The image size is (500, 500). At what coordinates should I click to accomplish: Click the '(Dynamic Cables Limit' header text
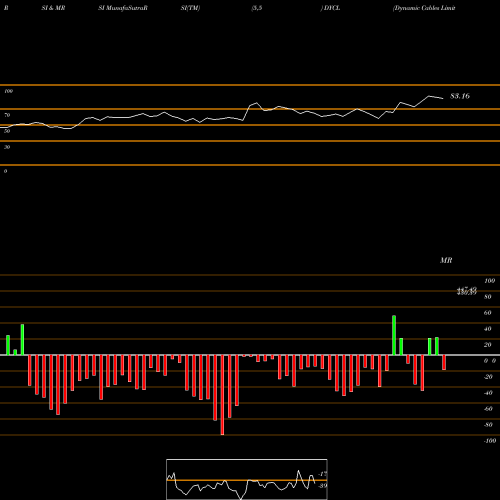424,8
